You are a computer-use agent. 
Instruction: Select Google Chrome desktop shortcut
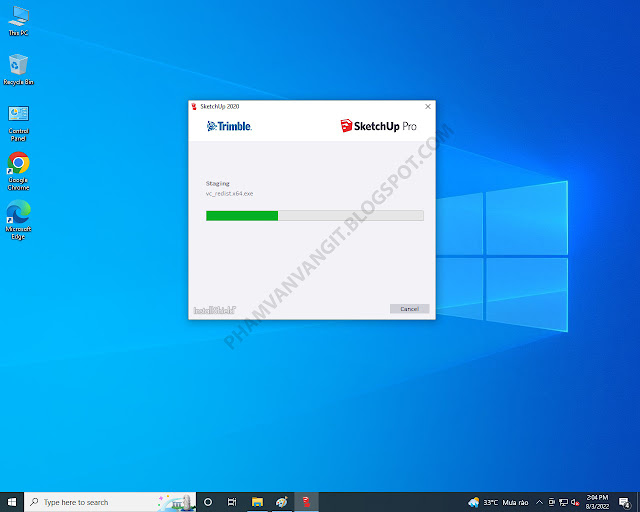coord(18,171)
